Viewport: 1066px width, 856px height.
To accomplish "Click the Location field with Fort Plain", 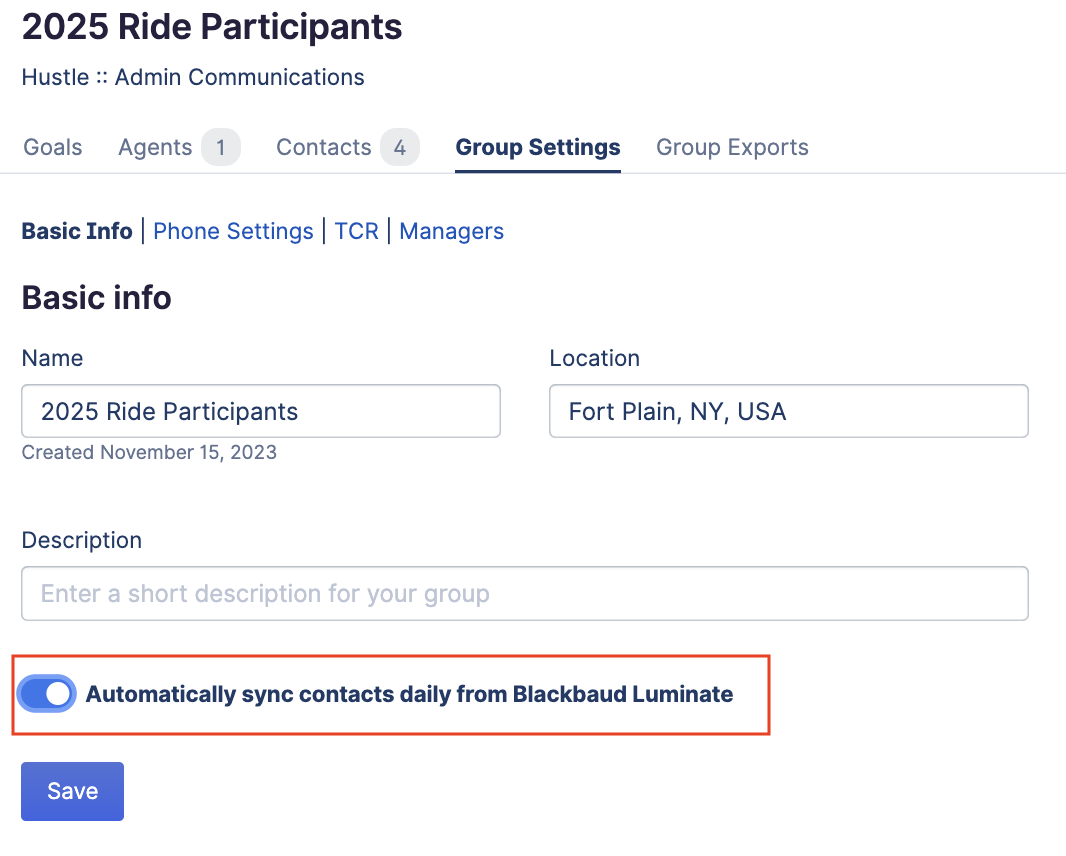I will (x=789, y=411).
